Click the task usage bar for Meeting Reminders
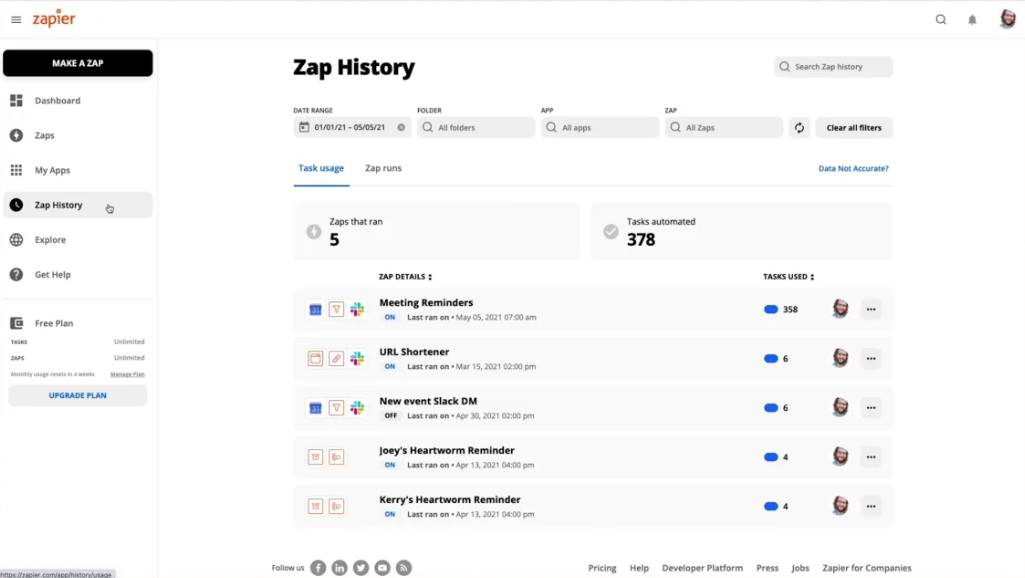 771,309
